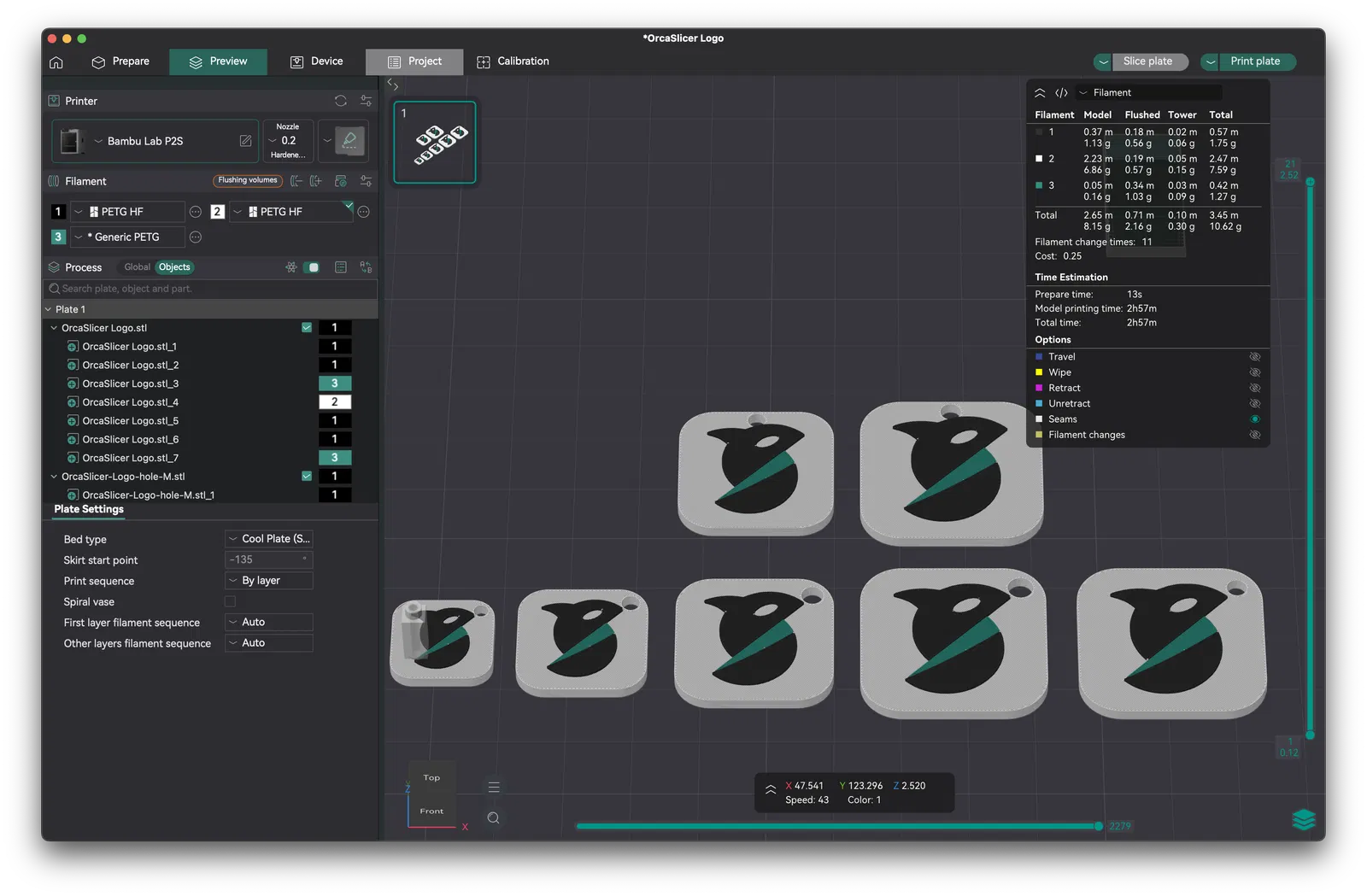Edit the Bambu Lab P2S printer preset
Screen dimensions: 1367x896
point(245,141)
